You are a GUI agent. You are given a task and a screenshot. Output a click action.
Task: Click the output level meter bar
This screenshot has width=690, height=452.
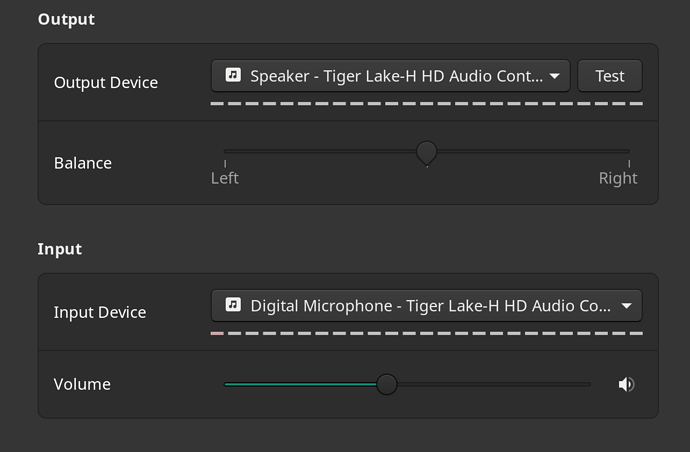coord(427,104)
